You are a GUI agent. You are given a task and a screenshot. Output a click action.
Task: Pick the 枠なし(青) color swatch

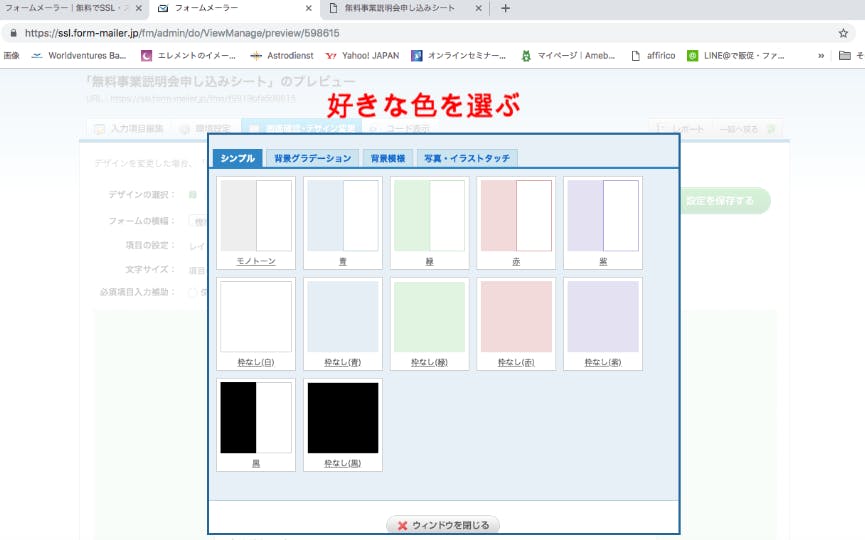coord(343,317)
